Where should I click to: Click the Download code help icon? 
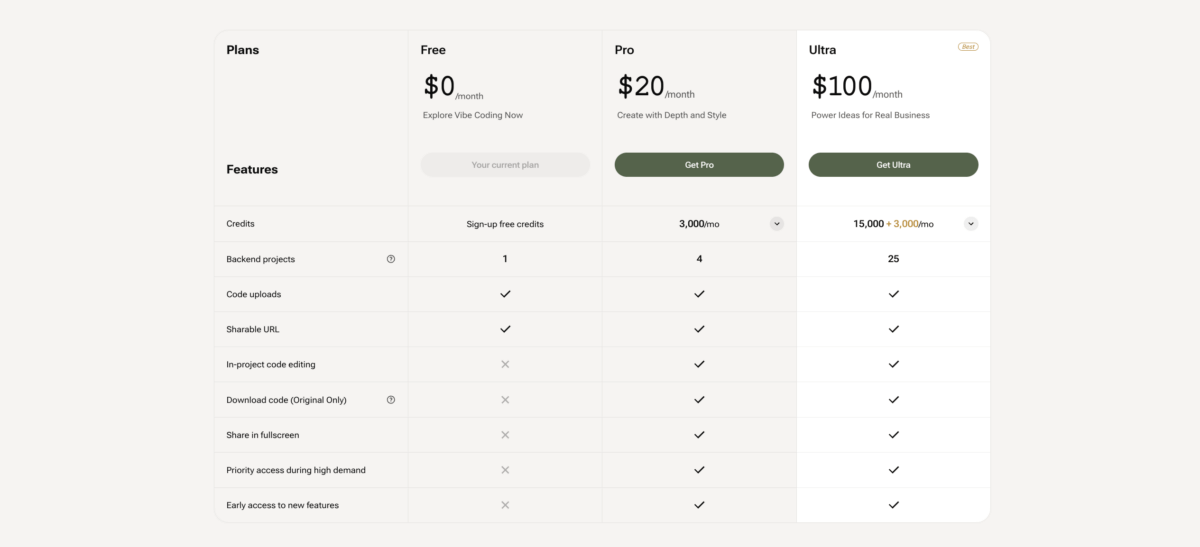[x=391, y=400]
